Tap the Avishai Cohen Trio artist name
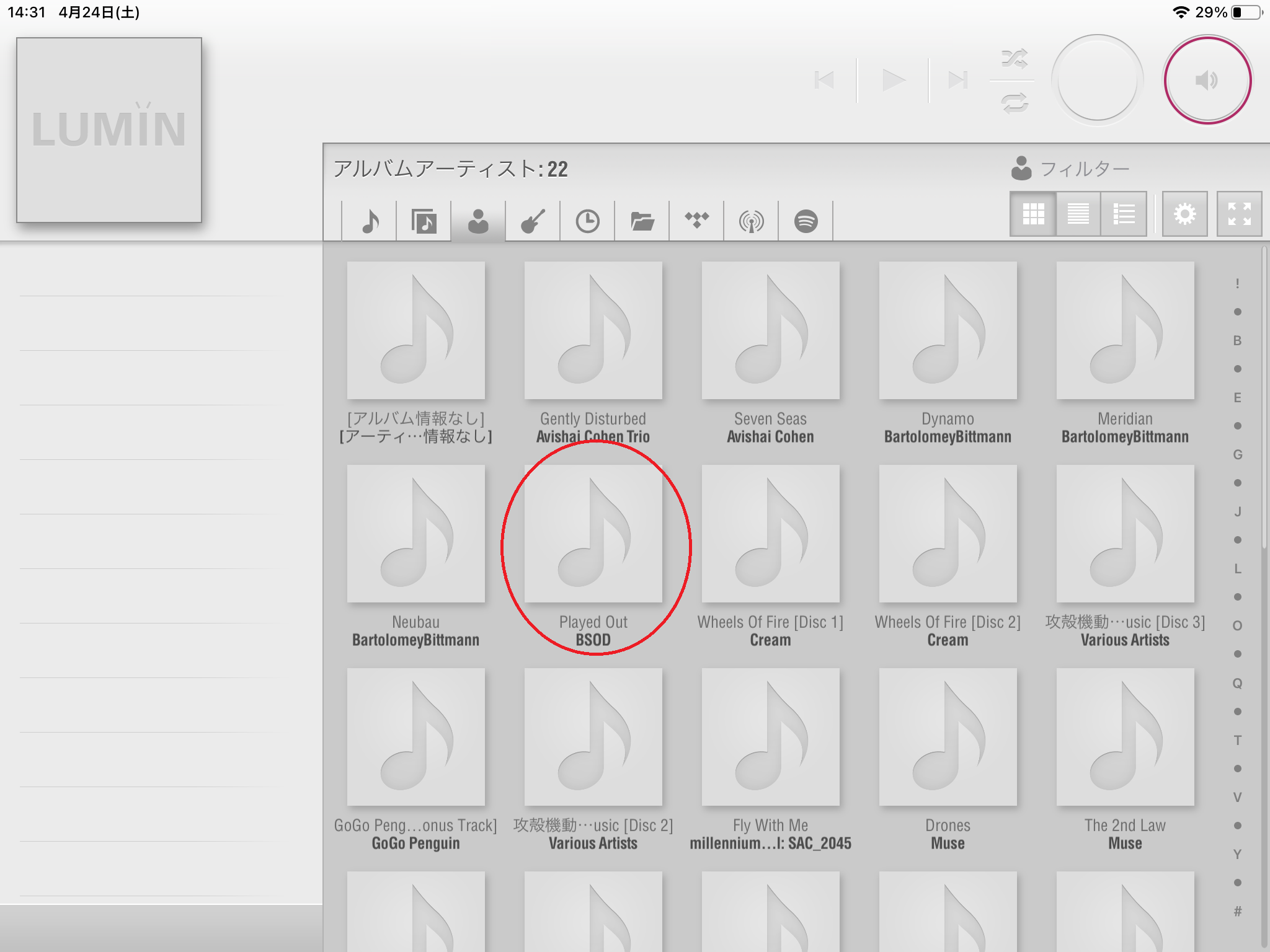 click(593, 437)
